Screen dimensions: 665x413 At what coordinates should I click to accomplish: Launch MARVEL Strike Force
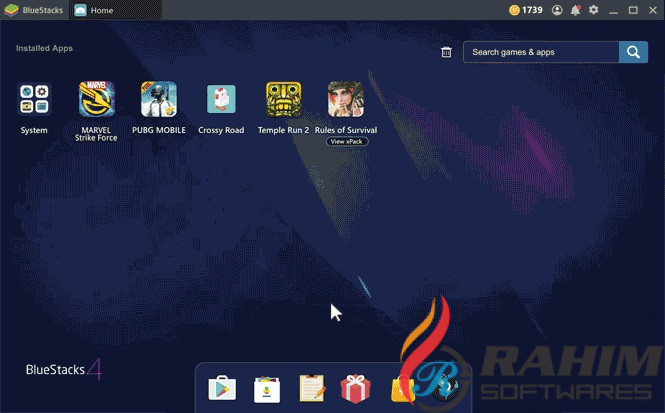click(97, 99)
